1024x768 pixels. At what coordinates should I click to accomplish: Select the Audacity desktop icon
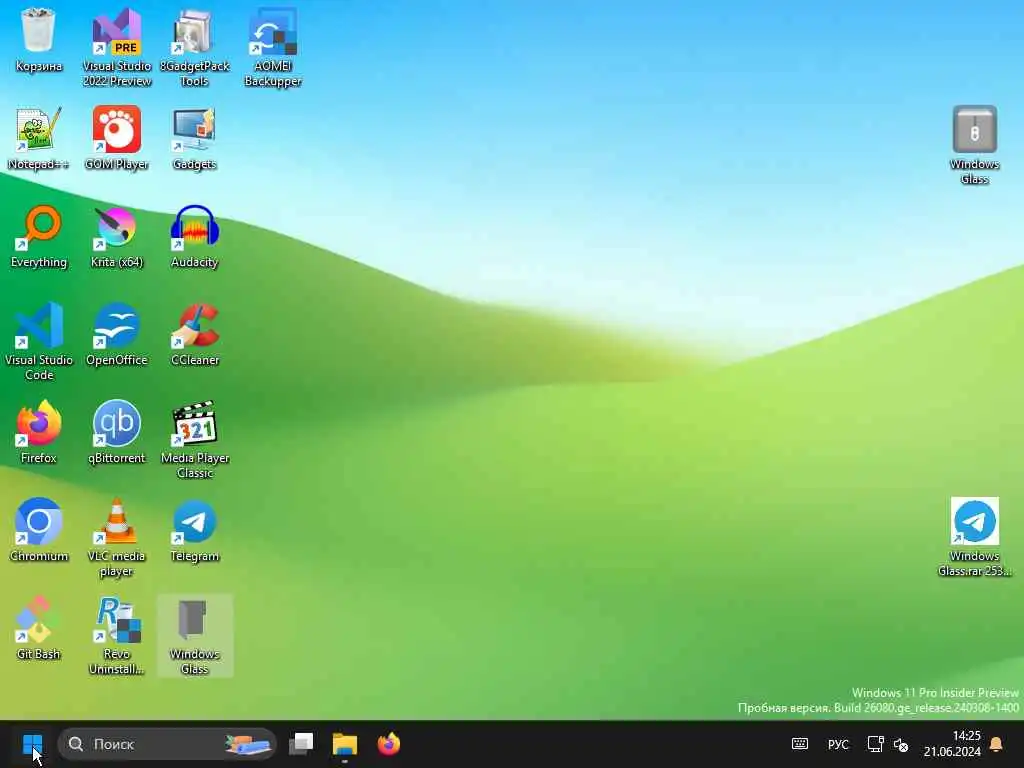[x=195, y=236]
